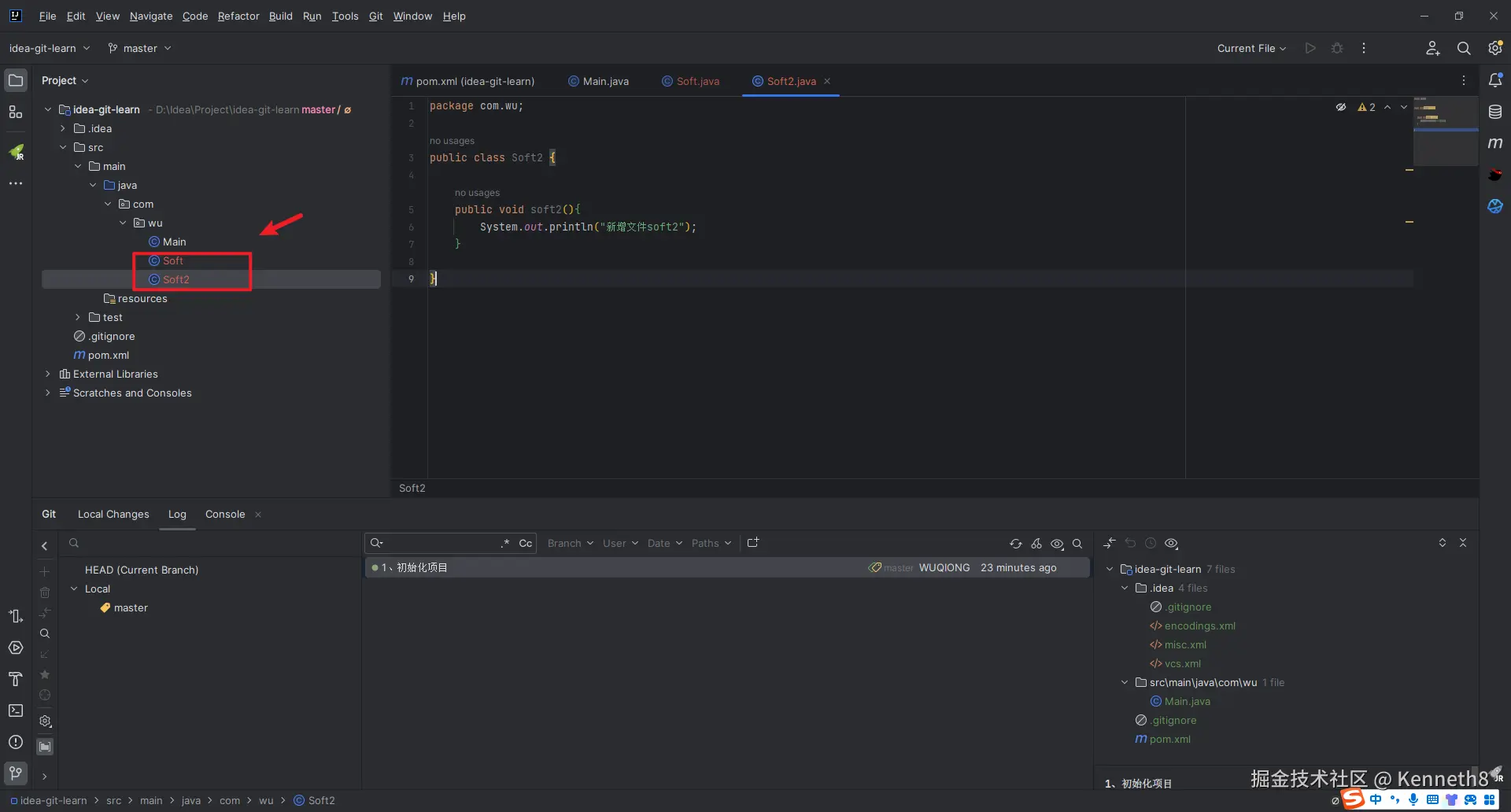Screen dimensions: 1511x812
Task: Refresh the Git log
Action: point(1016,544)
